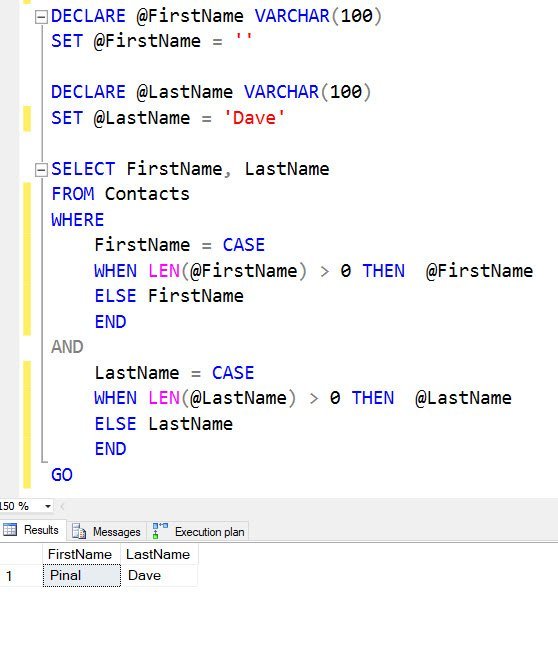The image size is (558, 663).
Task: Switch to the Results tab
Action: pos(33,530)
